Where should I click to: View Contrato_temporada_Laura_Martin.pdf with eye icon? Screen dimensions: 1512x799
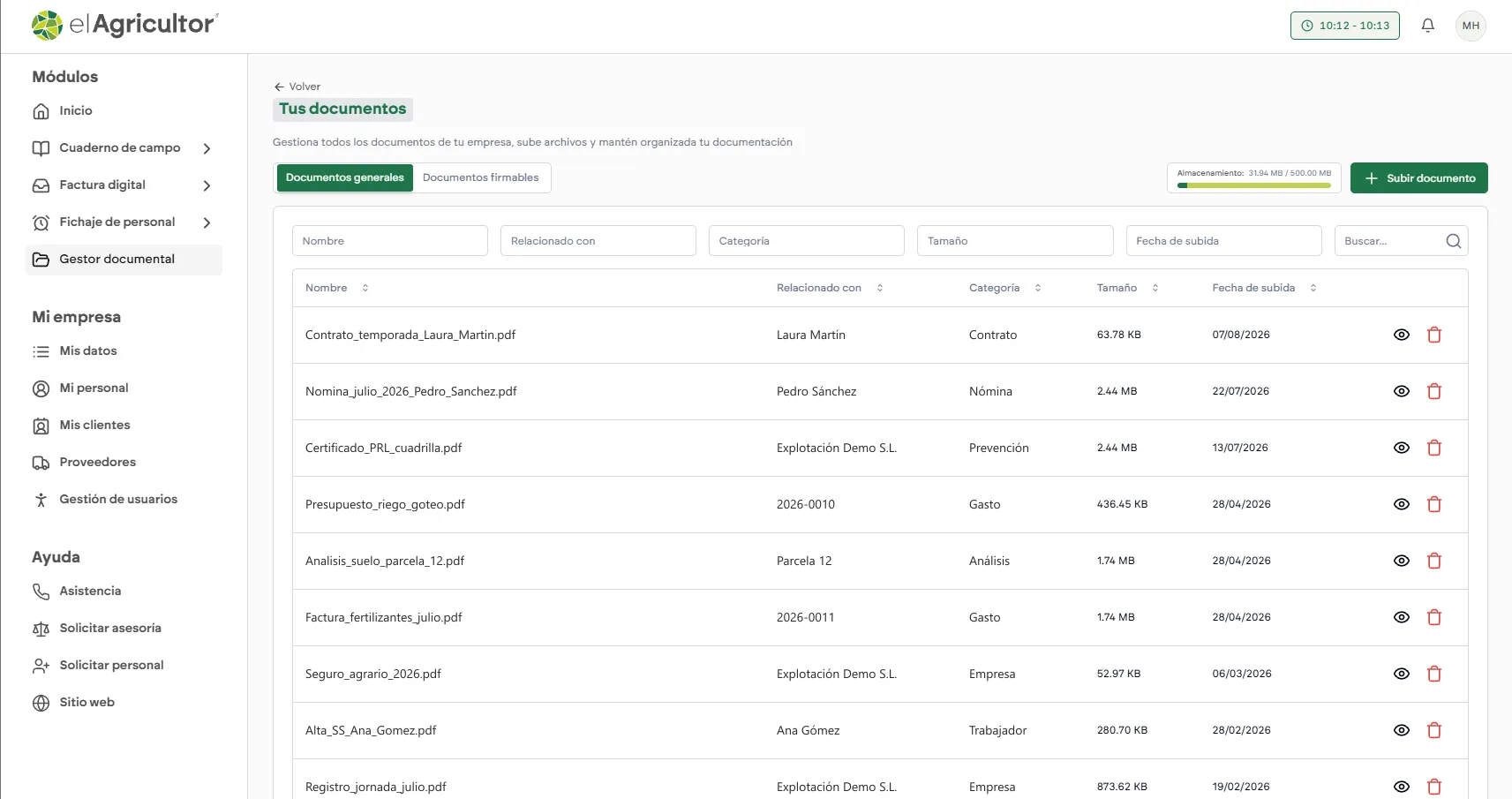[x=1402, y=335]
